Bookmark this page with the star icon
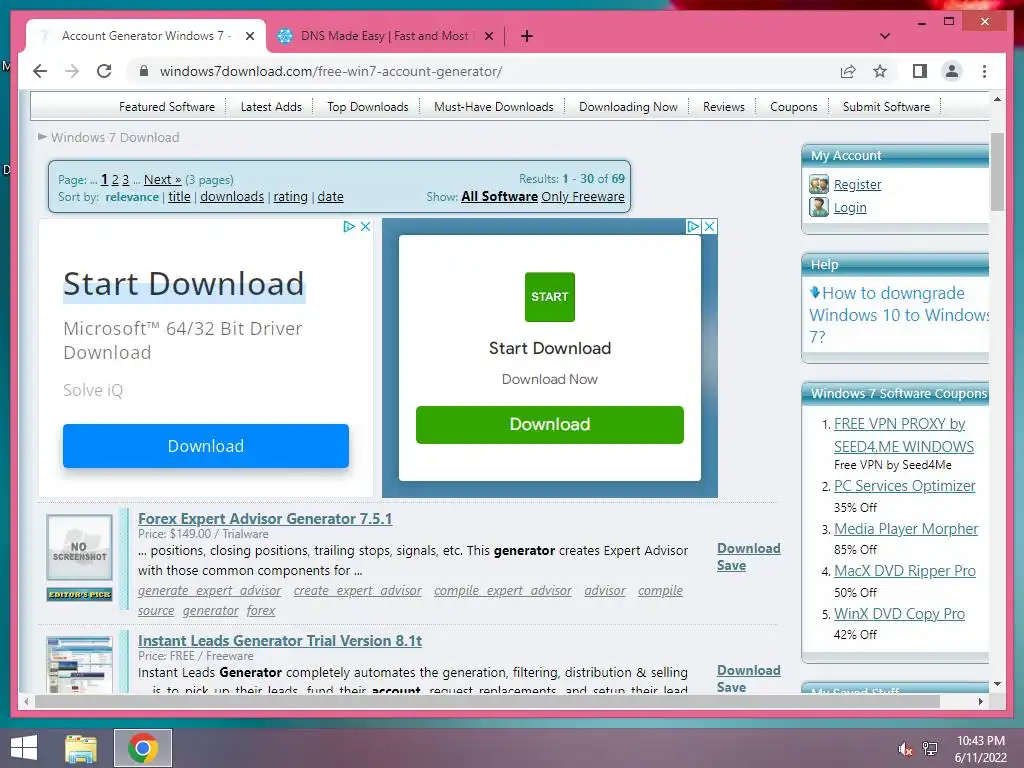Screen dimensions: 1024x768 (x=880, y=71)
